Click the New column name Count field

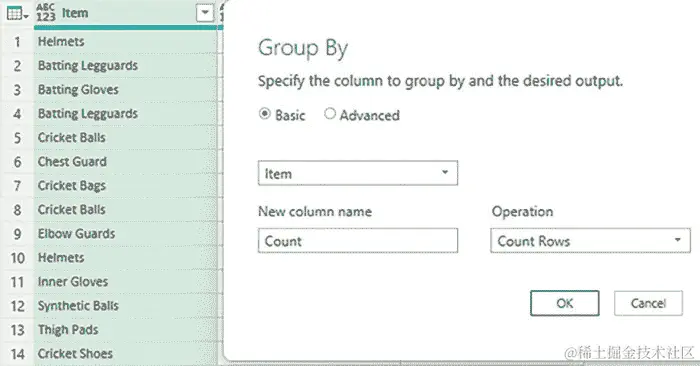(x=358, y=241)
